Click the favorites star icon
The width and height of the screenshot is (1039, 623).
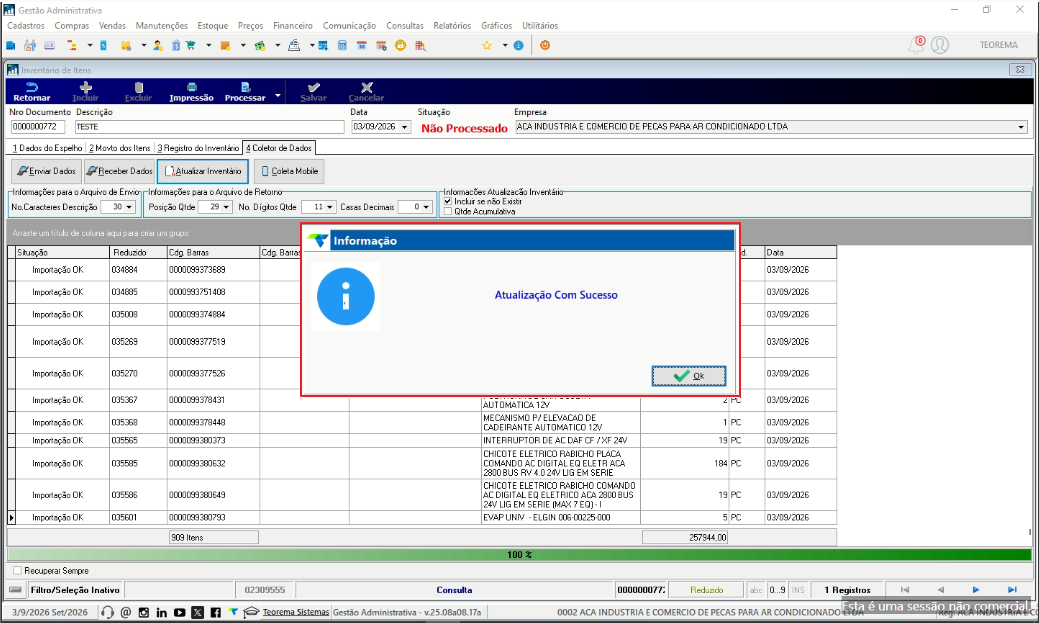tap(486, 46)
